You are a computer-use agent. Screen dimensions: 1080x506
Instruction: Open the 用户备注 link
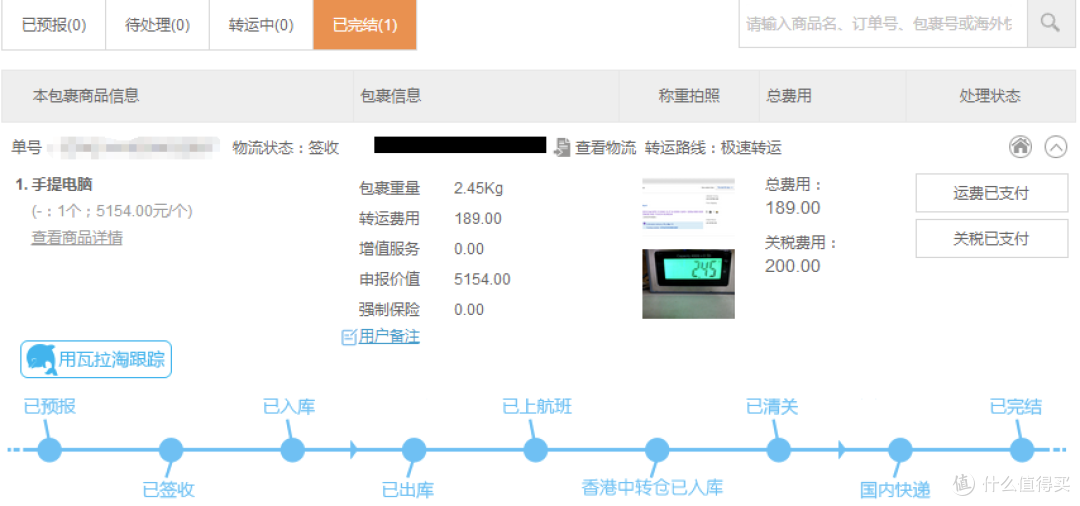(x=389, y=337)
